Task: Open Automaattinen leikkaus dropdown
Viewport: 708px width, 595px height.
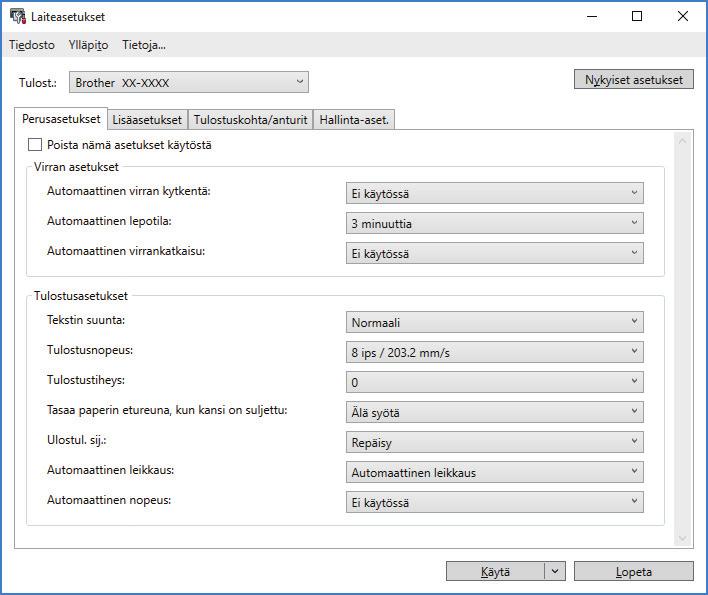Action: click(x=494, y=472)
